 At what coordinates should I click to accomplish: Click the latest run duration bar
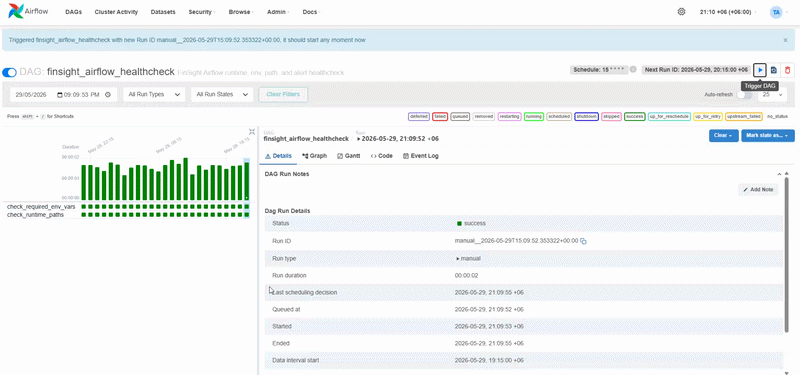pos(247,181)
